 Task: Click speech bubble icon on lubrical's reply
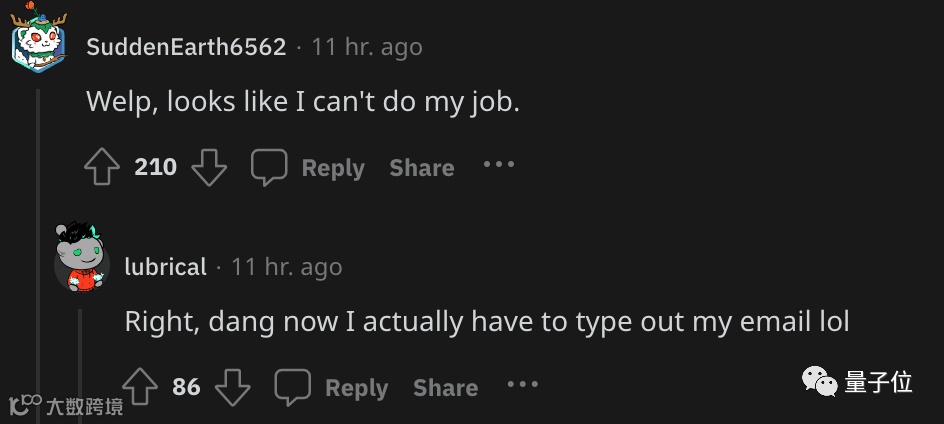tap(292, 387)
